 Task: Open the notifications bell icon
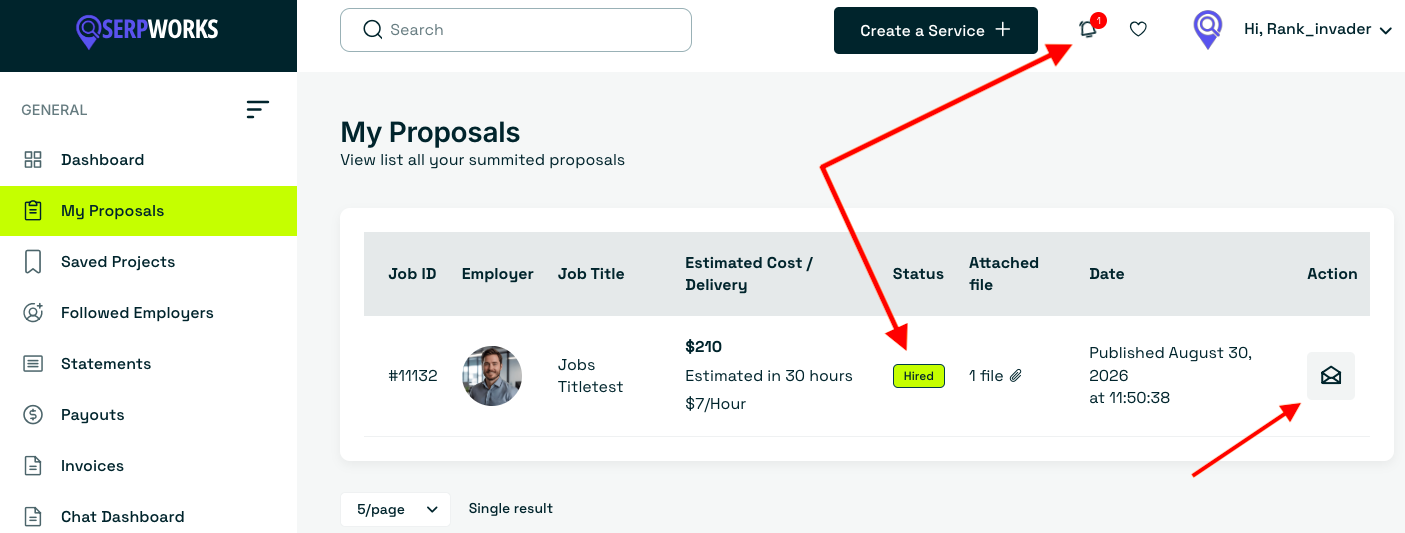[x=1088, y=30]
